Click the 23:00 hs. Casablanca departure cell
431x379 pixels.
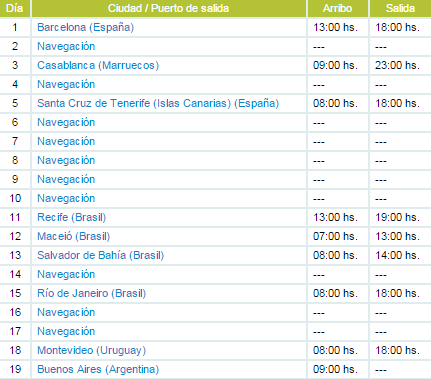(397, 65)
